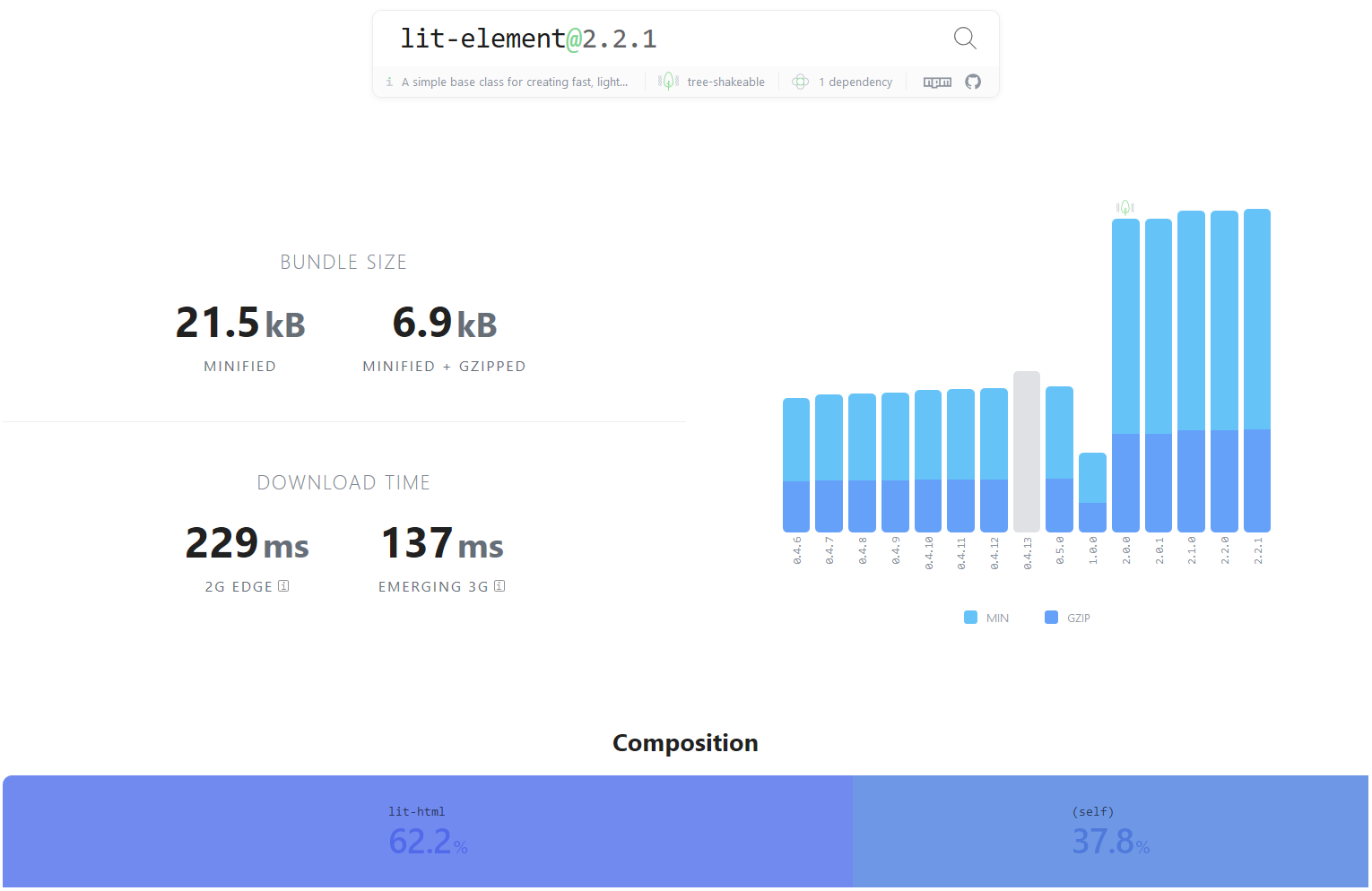Image resolution: width=1372 pixels, height=891 pixels.
Task: Open the npm package link icon
Action: pyautogui.click(x=937, y=82)
